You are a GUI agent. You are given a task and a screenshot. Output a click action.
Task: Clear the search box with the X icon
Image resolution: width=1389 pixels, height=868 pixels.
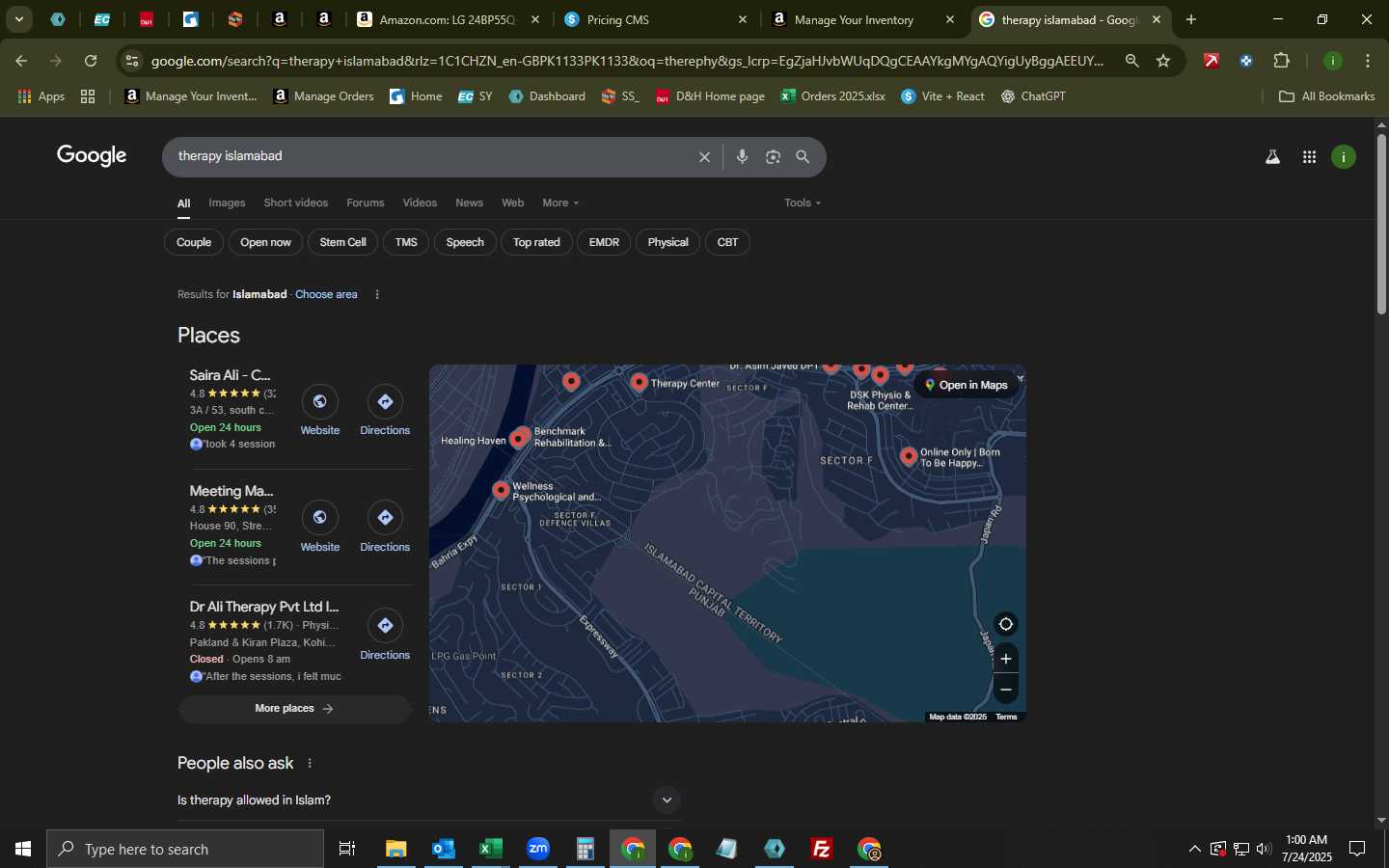click(x=704, y=157)
